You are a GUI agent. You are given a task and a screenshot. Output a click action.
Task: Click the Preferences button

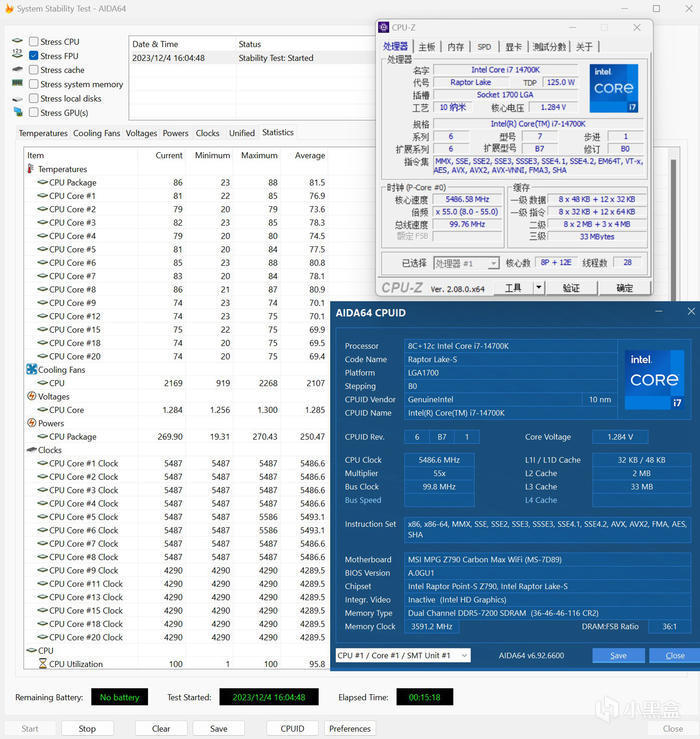tap(349, 728)
